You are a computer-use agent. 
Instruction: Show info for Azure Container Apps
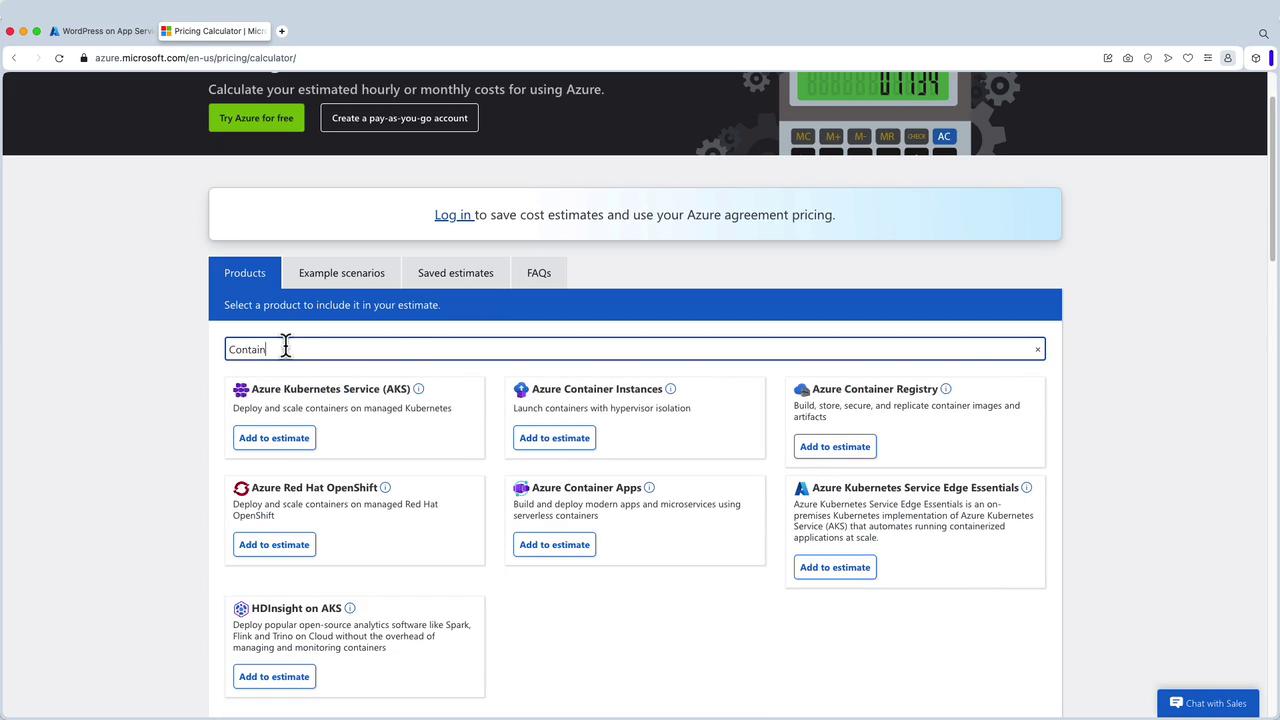pyautogui.click(x=649, y=488)
